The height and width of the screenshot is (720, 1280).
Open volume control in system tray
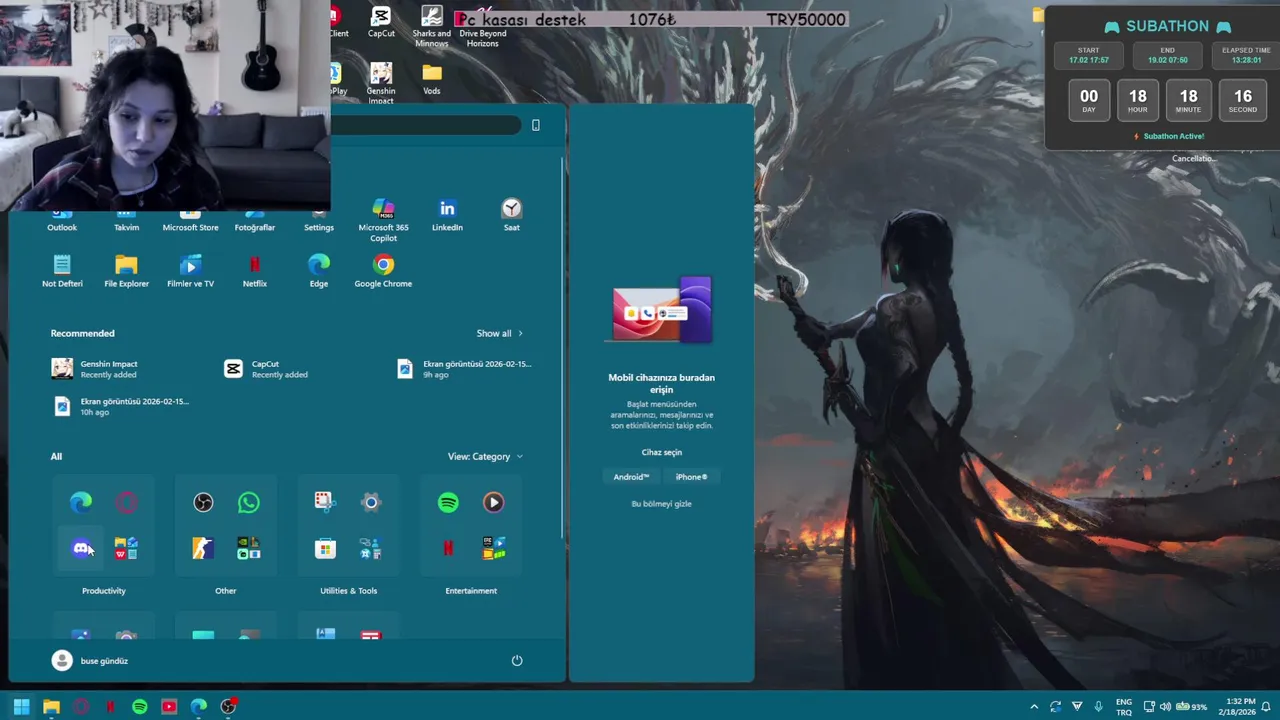pyautogui.click(x=1166, y=706)
